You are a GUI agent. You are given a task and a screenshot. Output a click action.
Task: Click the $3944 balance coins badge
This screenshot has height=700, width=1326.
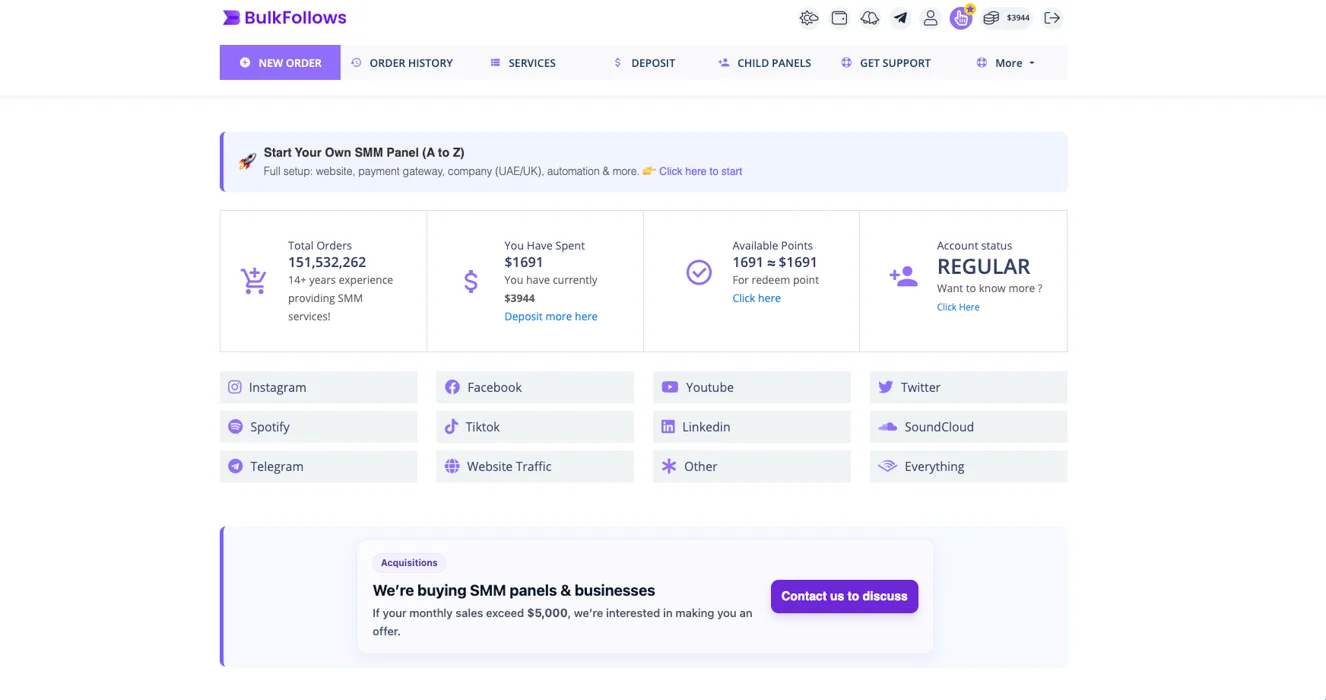[1006, 18]
